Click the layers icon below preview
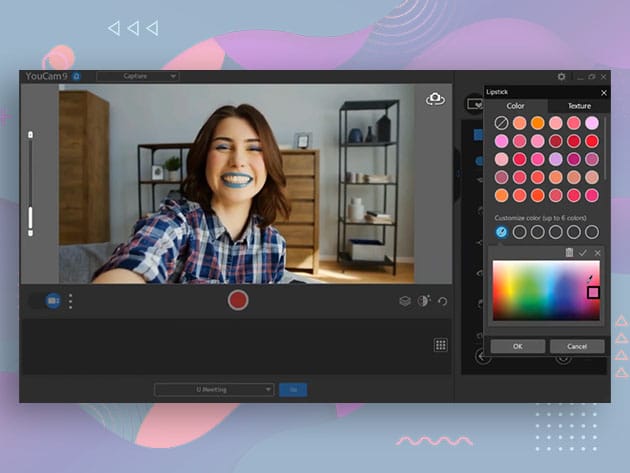Viewport: 630px width, 473px height. 405,301
